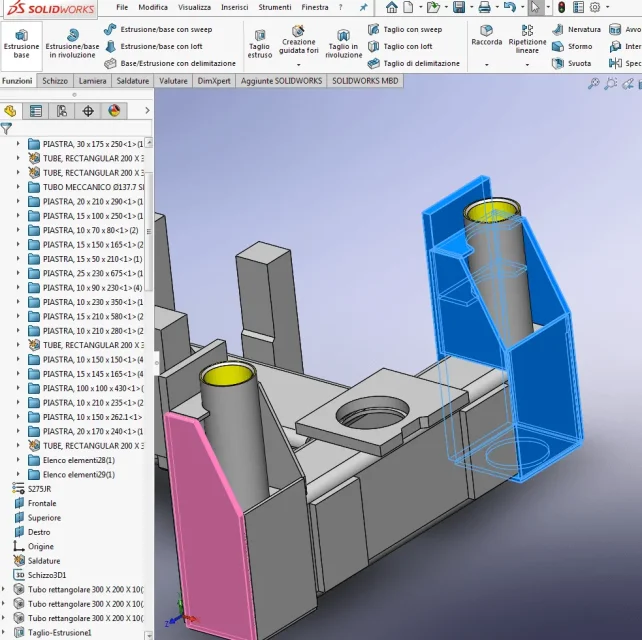Select the Frontale plane
642x640 pixels.
click(42, 503)
